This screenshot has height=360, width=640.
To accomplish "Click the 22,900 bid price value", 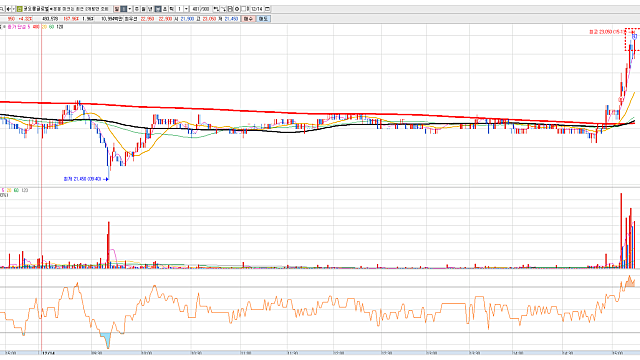I will point(165,19).
